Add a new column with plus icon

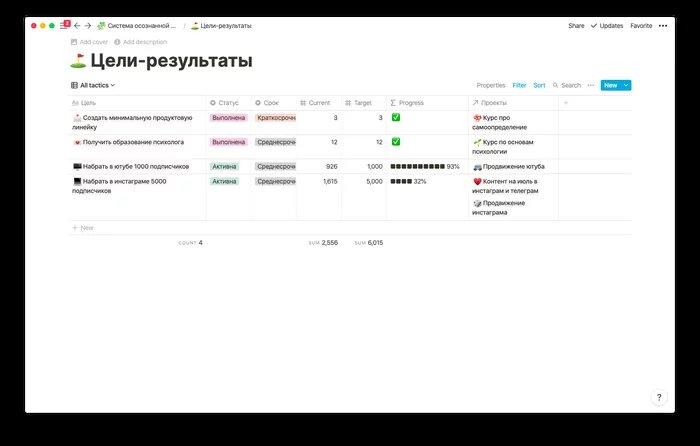566,103
